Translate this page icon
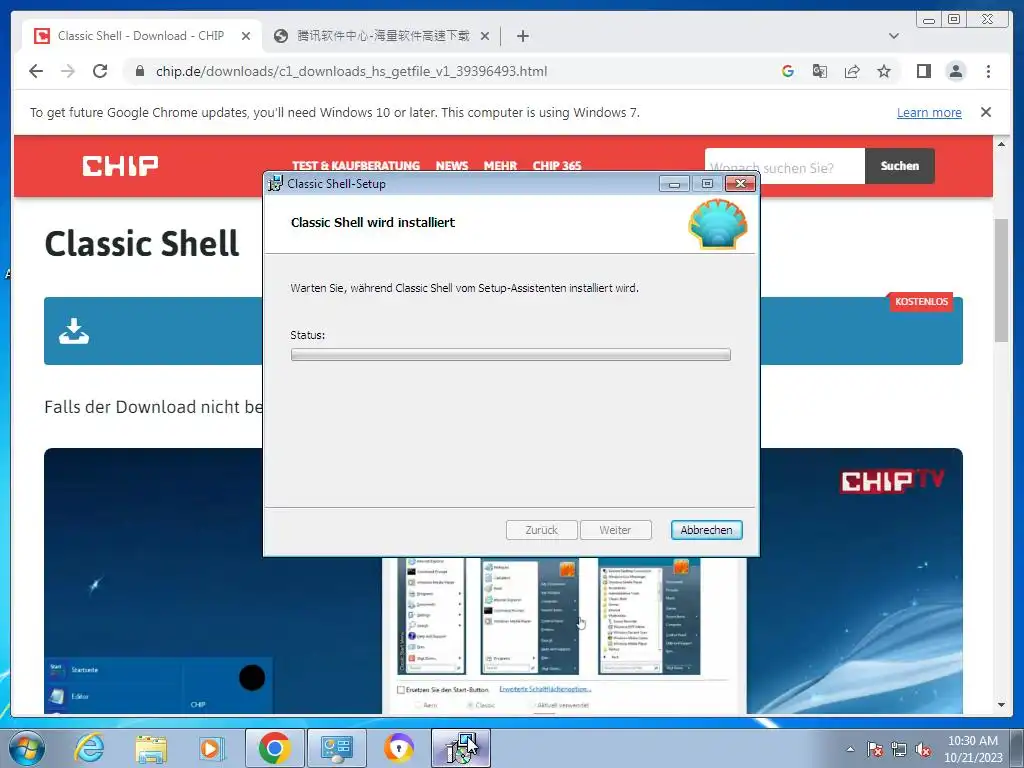This screenshot has width=1024, height=768. coord(820,71)
